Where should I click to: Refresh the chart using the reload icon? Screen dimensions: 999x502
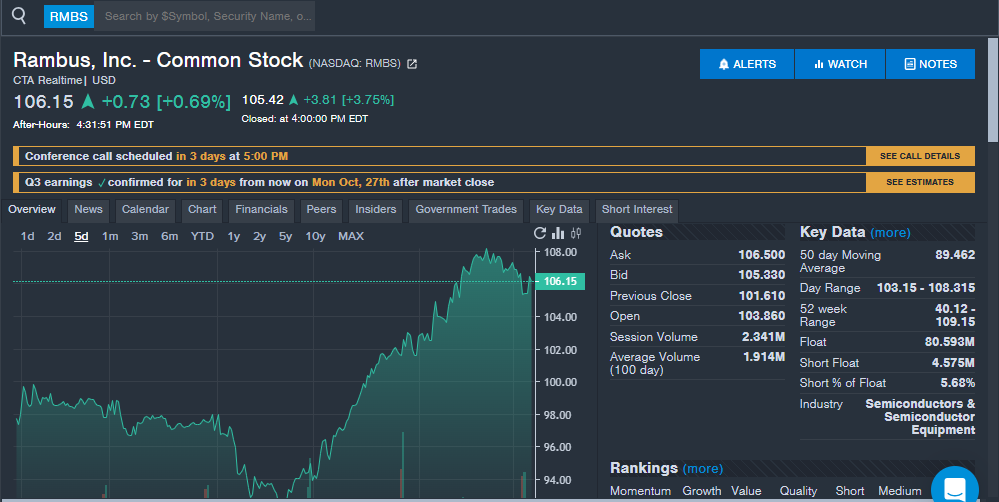tap(541, 233)
